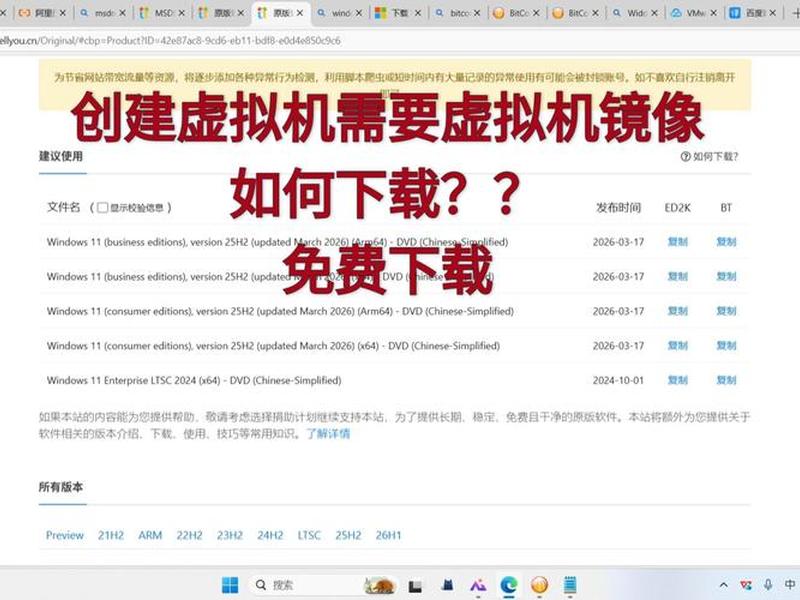The width and height of the screenshot is (800, 600).
Task: Launch the dark blue bag app in taskbar
Action: tap(447, 585)
